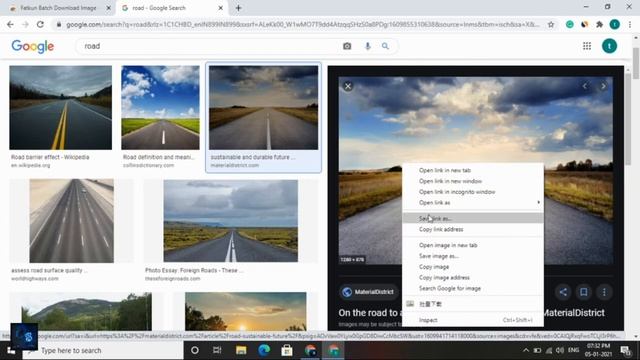
Task: Search by image with camera icon
Action: (347, 46)
